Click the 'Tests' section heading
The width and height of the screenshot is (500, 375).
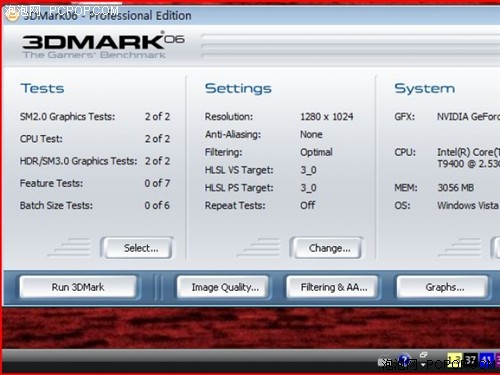(42, 89)
